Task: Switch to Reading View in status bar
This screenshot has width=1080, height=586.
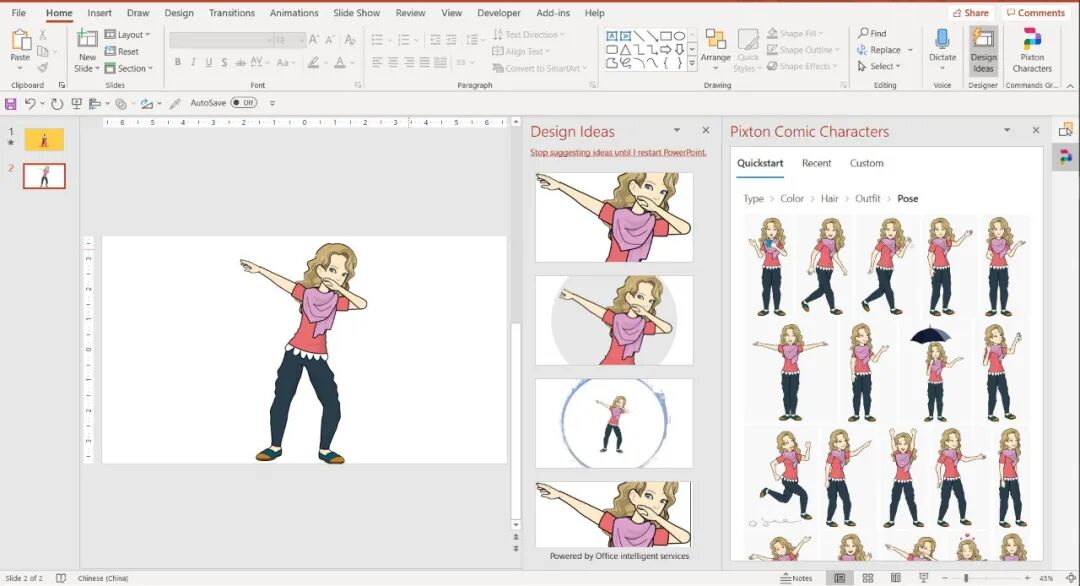Action: (x=895, y=578)
